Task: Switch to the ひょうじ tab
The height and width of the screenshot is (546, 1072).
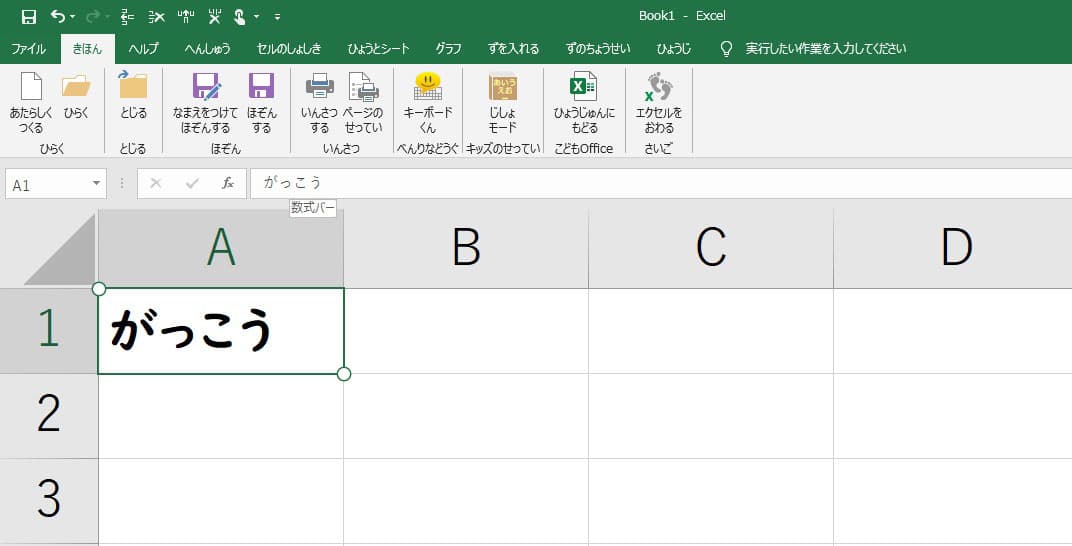Action: click(673, 49)
